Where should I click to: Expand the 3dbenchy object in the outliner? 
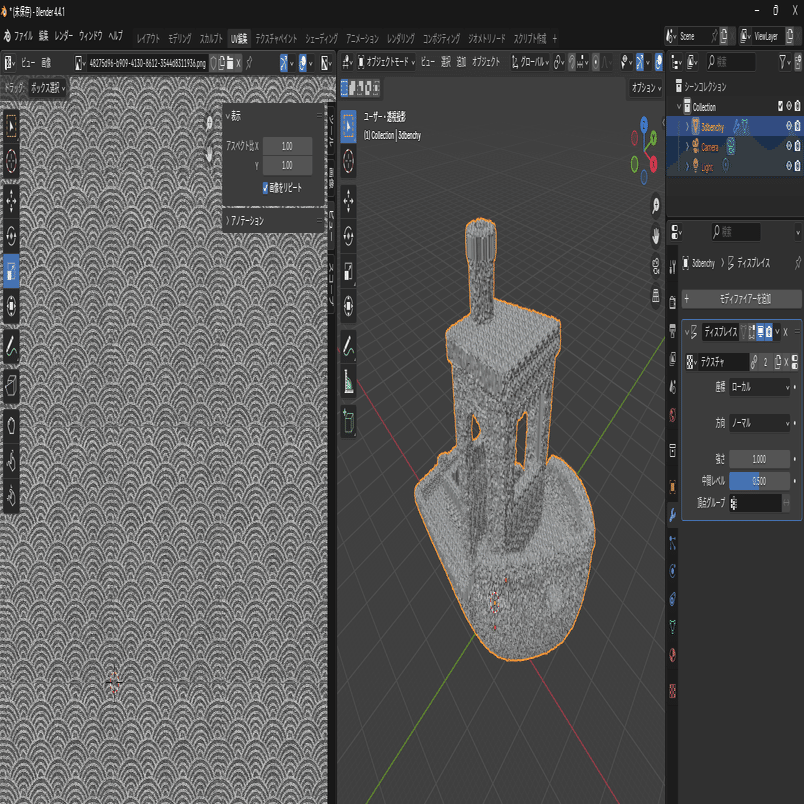pyautogui.click(x=688, y=127)
